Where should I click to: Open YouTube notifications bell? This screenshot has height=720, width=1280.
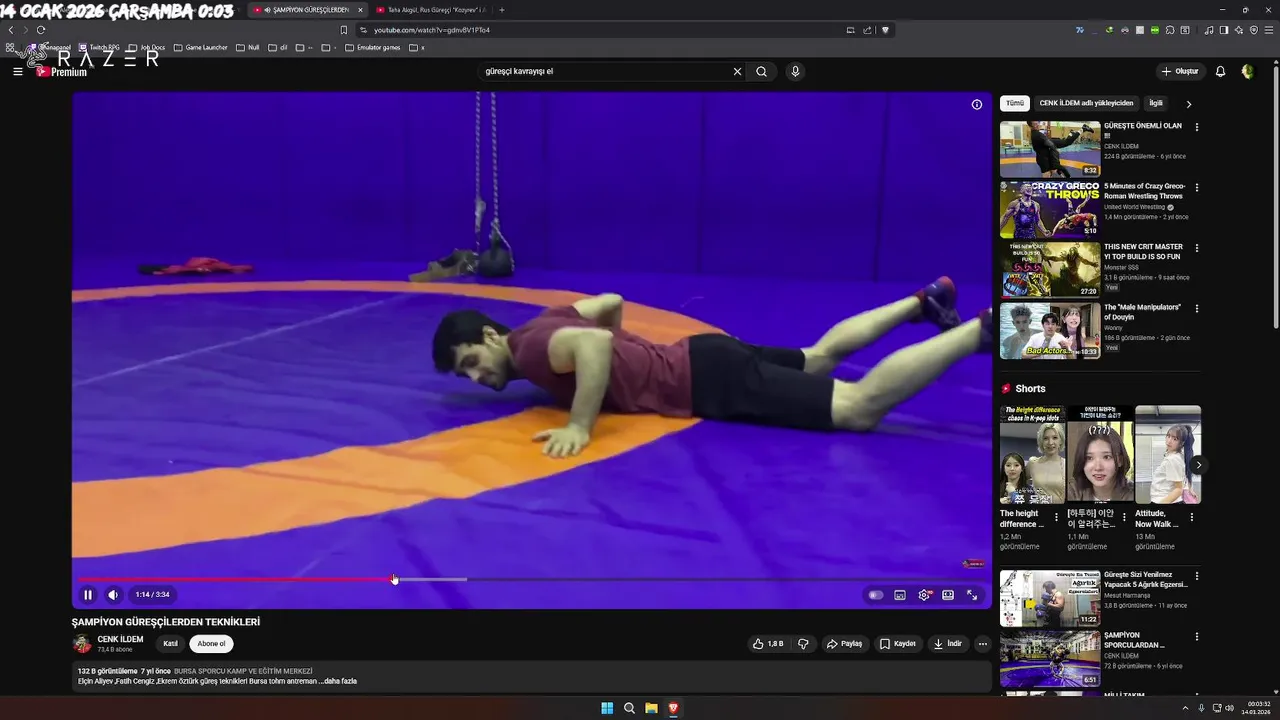[1220, 71]
